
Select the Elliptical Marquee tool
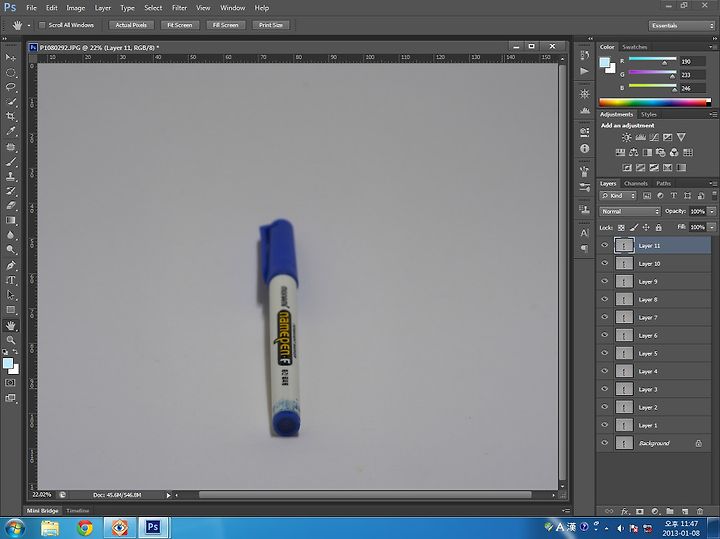[x=11, y=73]
